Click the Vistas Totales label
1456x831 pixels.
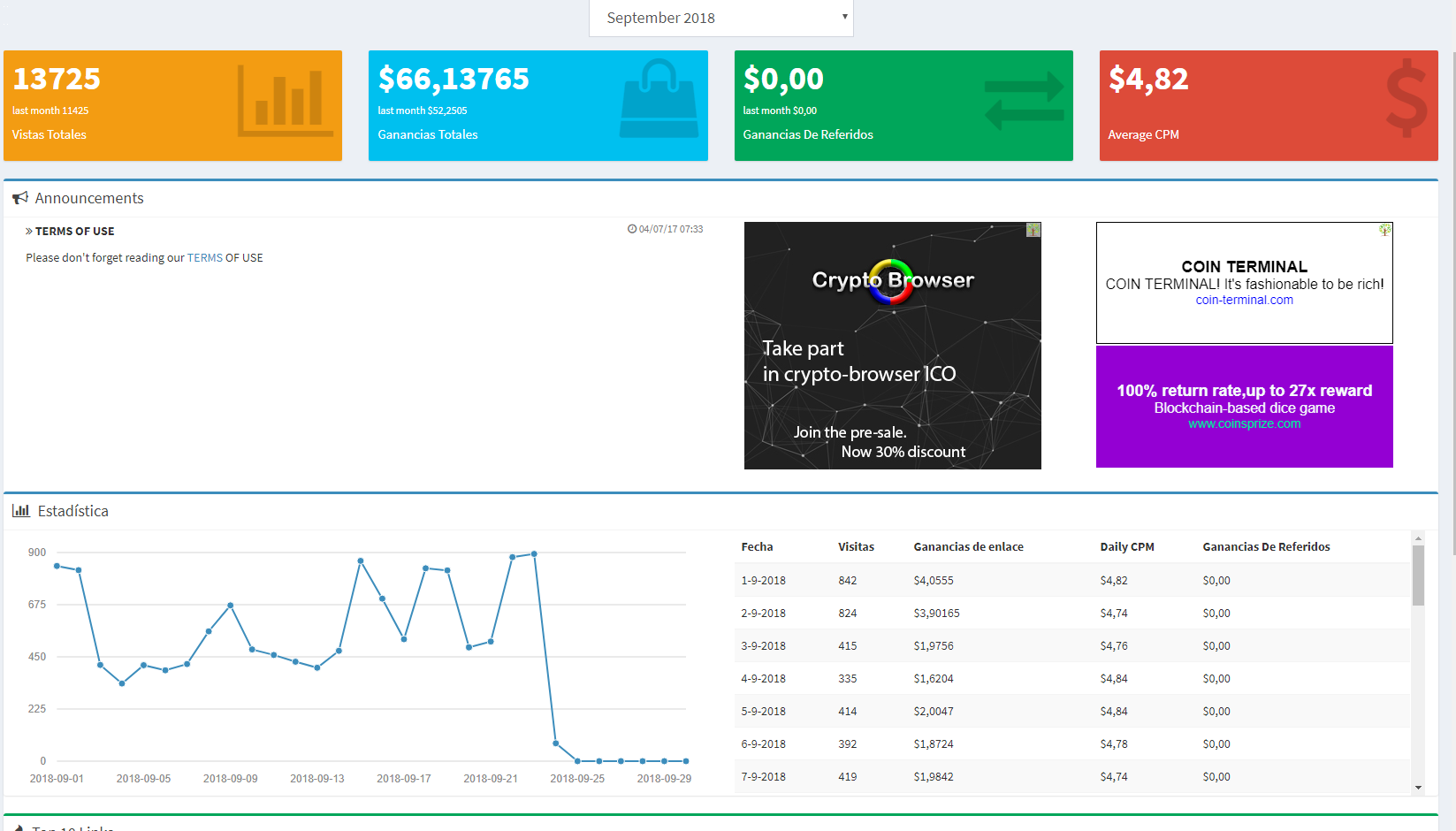click(x=50, y=135)
